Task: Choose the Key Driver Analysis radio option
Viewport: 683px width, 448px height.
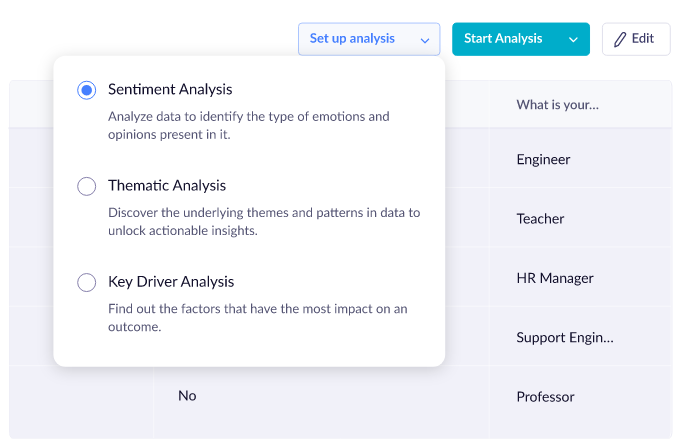Action: [x=87, y=282]
